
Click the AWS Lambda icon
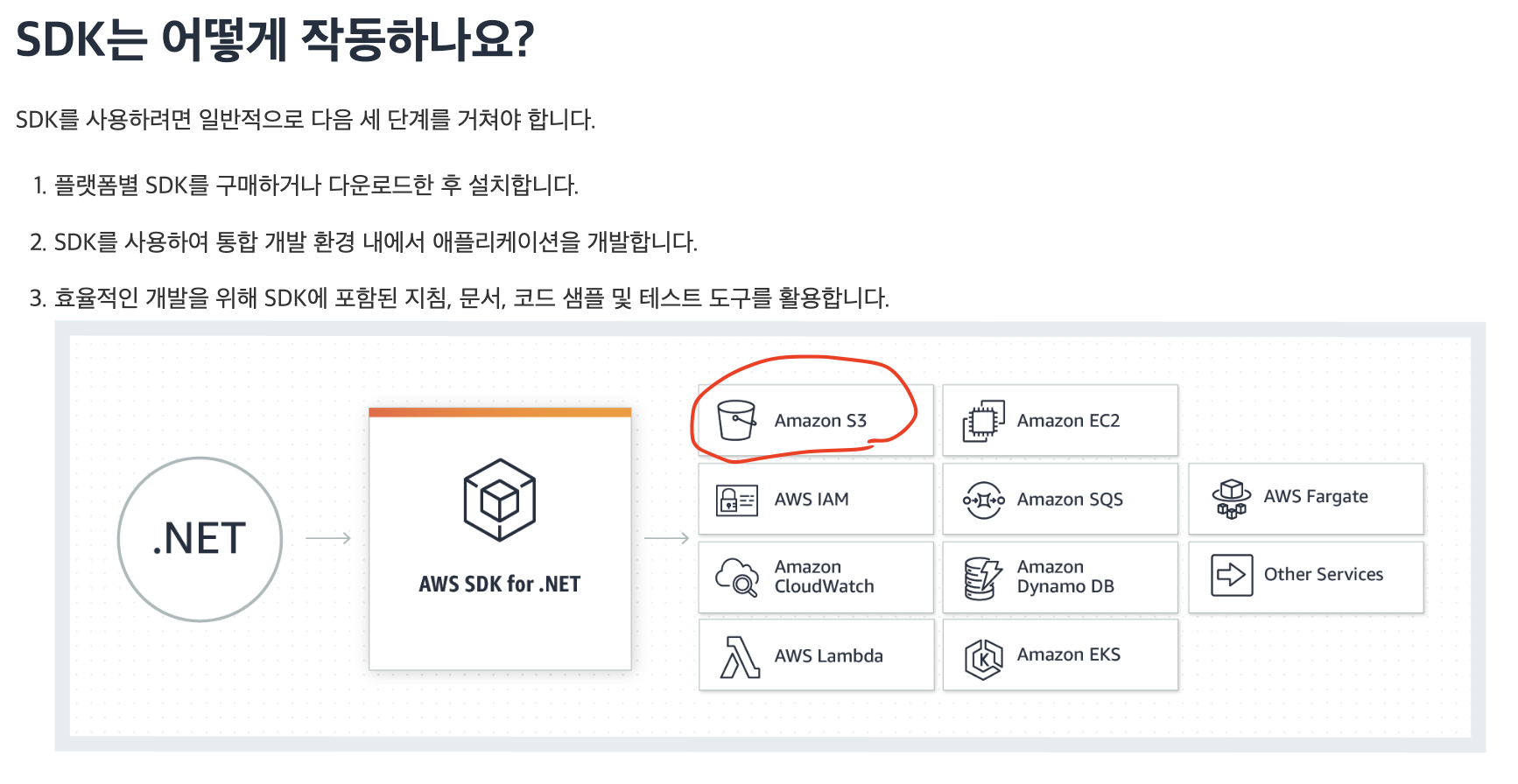pos(739,657)
